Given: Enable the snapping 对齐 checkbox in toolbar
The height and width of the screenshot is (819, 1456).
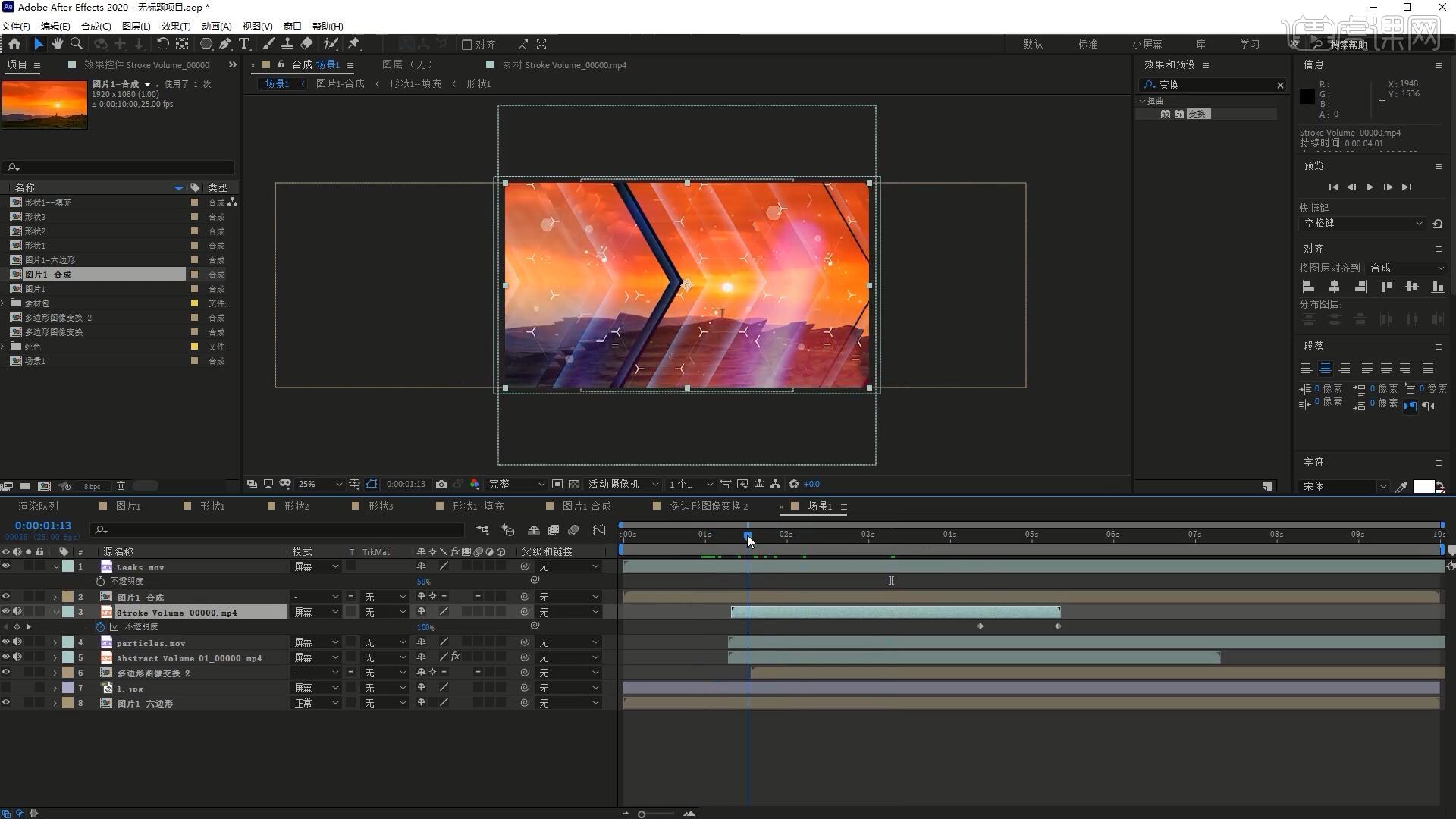Looking at the screenshot, I should coord(467,45).
